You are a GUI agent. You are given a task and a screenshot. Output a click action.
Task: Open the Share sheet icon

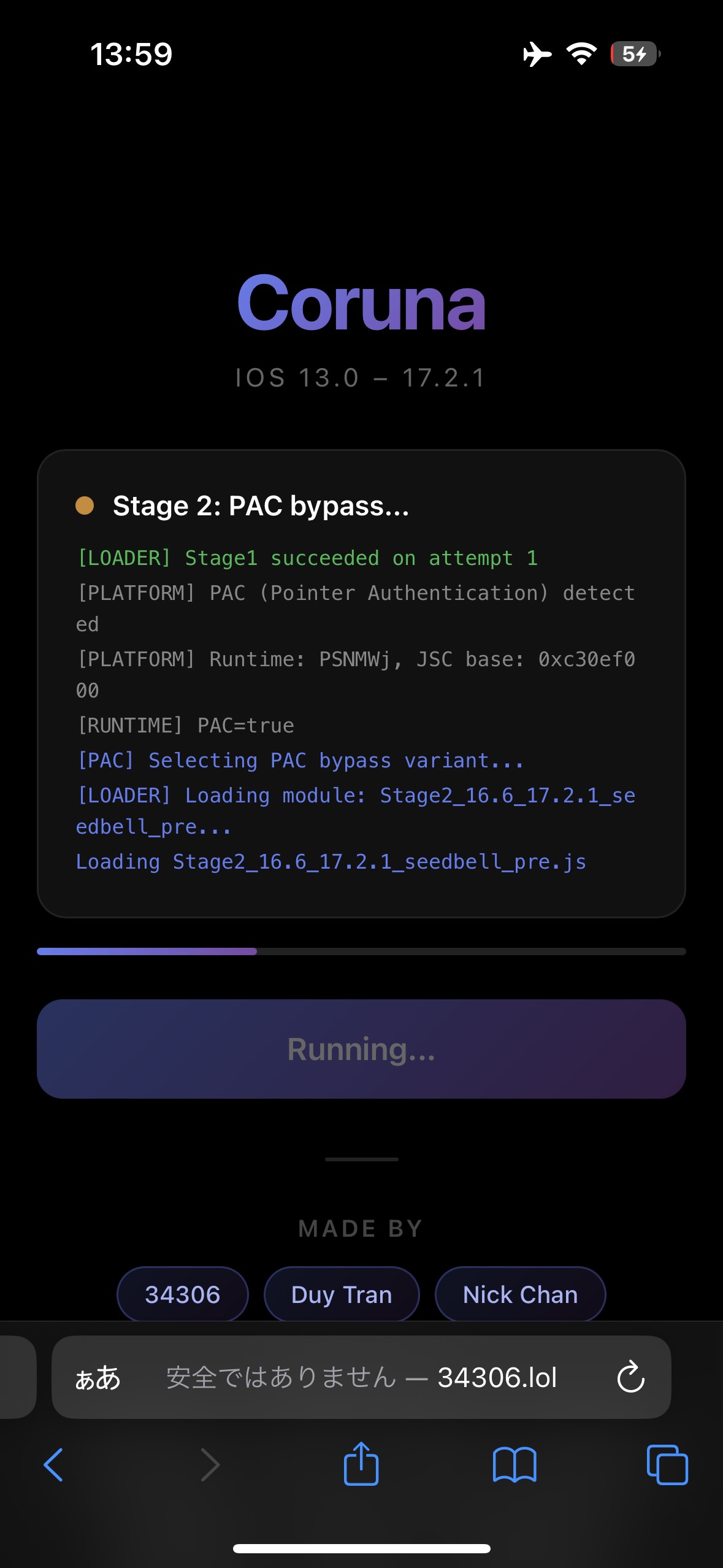361,1464
